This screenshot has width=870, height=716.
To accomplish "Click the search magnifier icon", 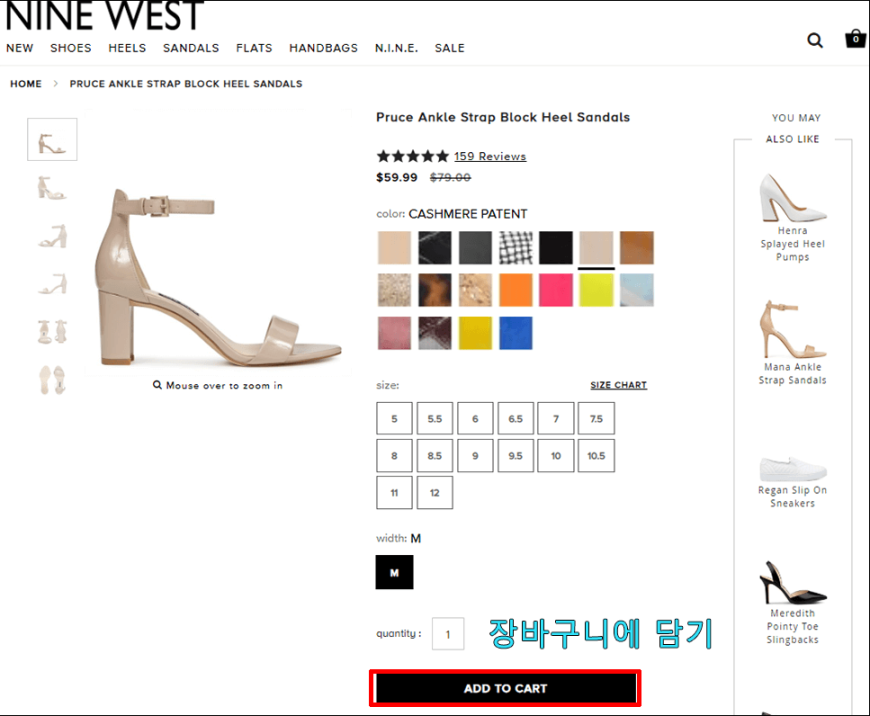I will [815, 40].
